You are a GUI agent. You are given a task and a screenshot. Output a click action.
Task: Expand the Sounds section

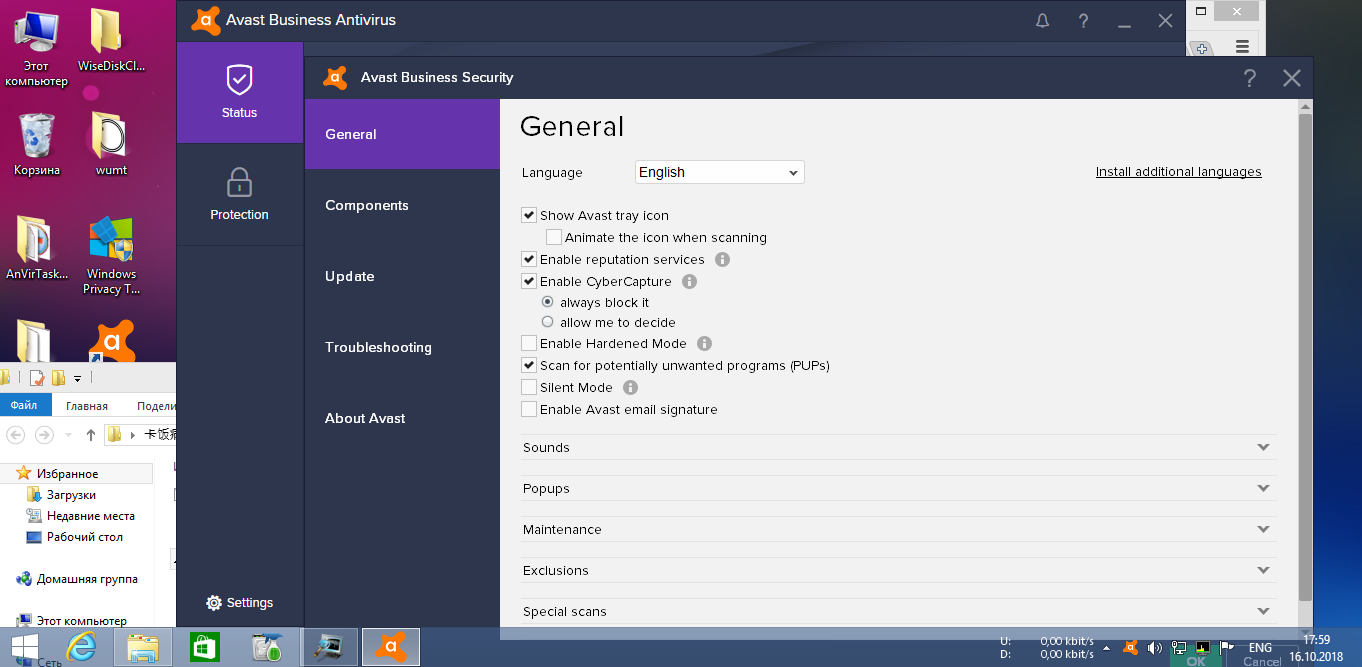[x=899, y=448]
